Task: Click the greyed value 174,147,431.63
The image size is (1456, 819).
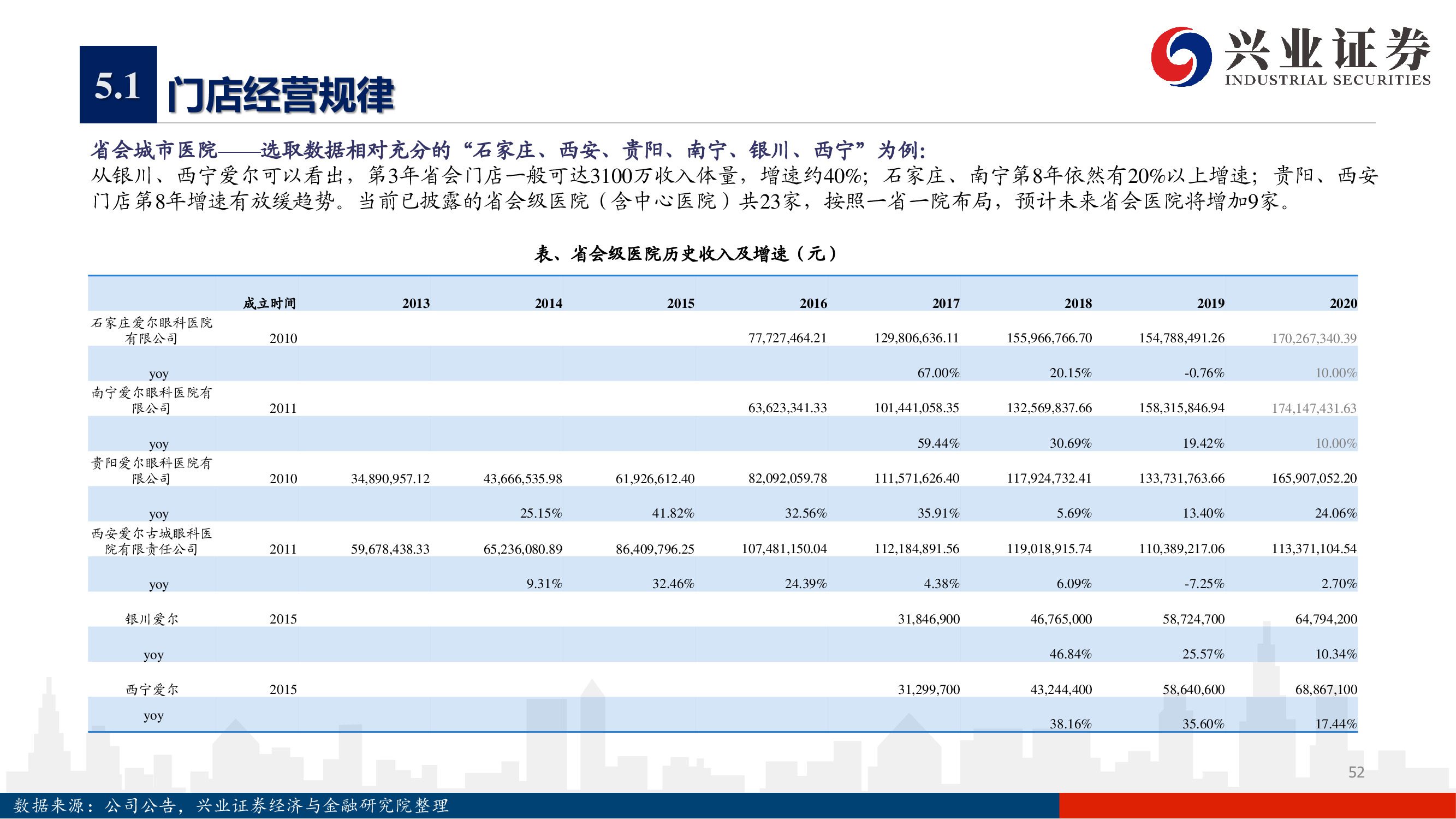Action: 1314,408
